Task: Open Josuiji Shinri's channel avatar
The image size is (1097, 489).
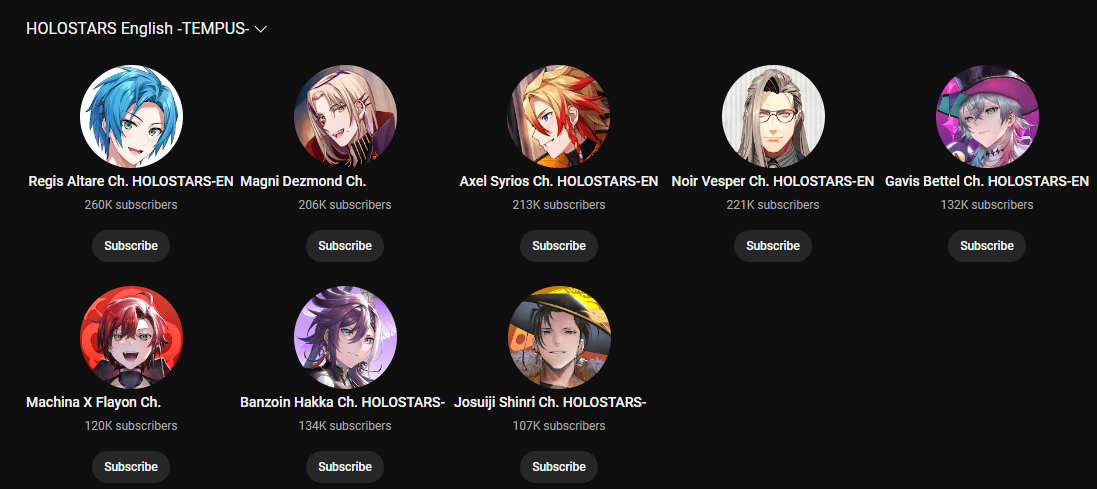Action: [x=559, y=337]
